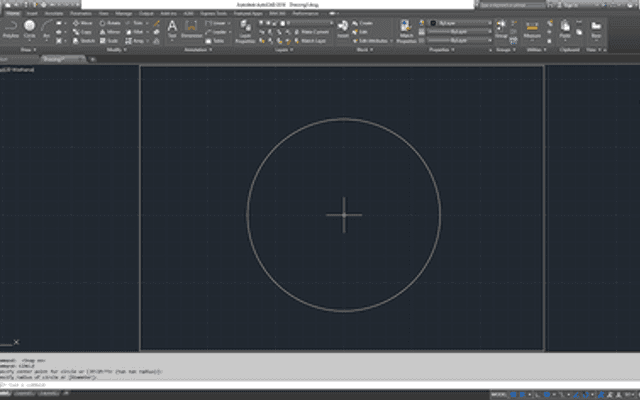Click Match Properties tool
Viewport: 640px width, 400px height.
[x=406, y=31]
